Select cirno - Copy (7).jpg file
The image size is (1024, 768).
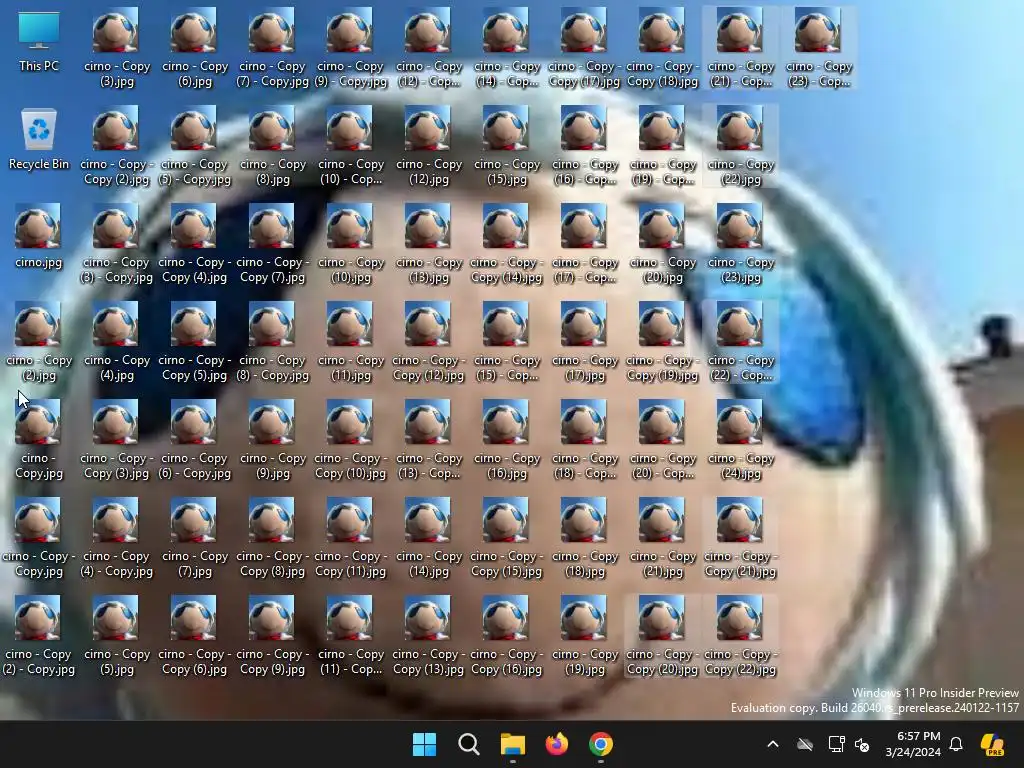(195, 537)
